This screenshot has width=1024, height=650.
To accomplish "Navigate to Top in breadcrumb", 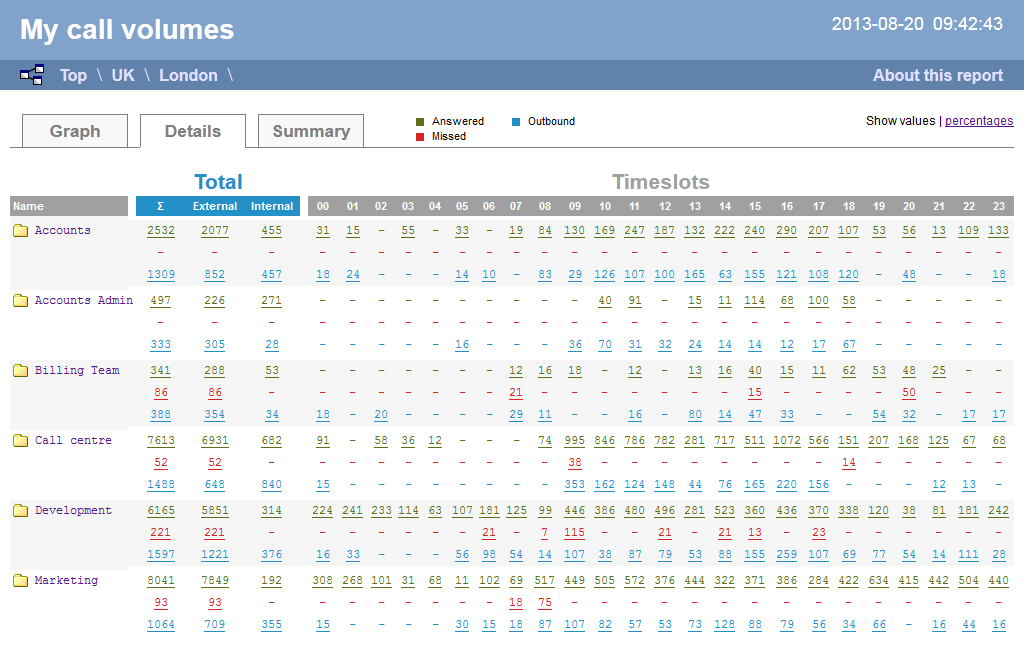I will tap(73, 75).
